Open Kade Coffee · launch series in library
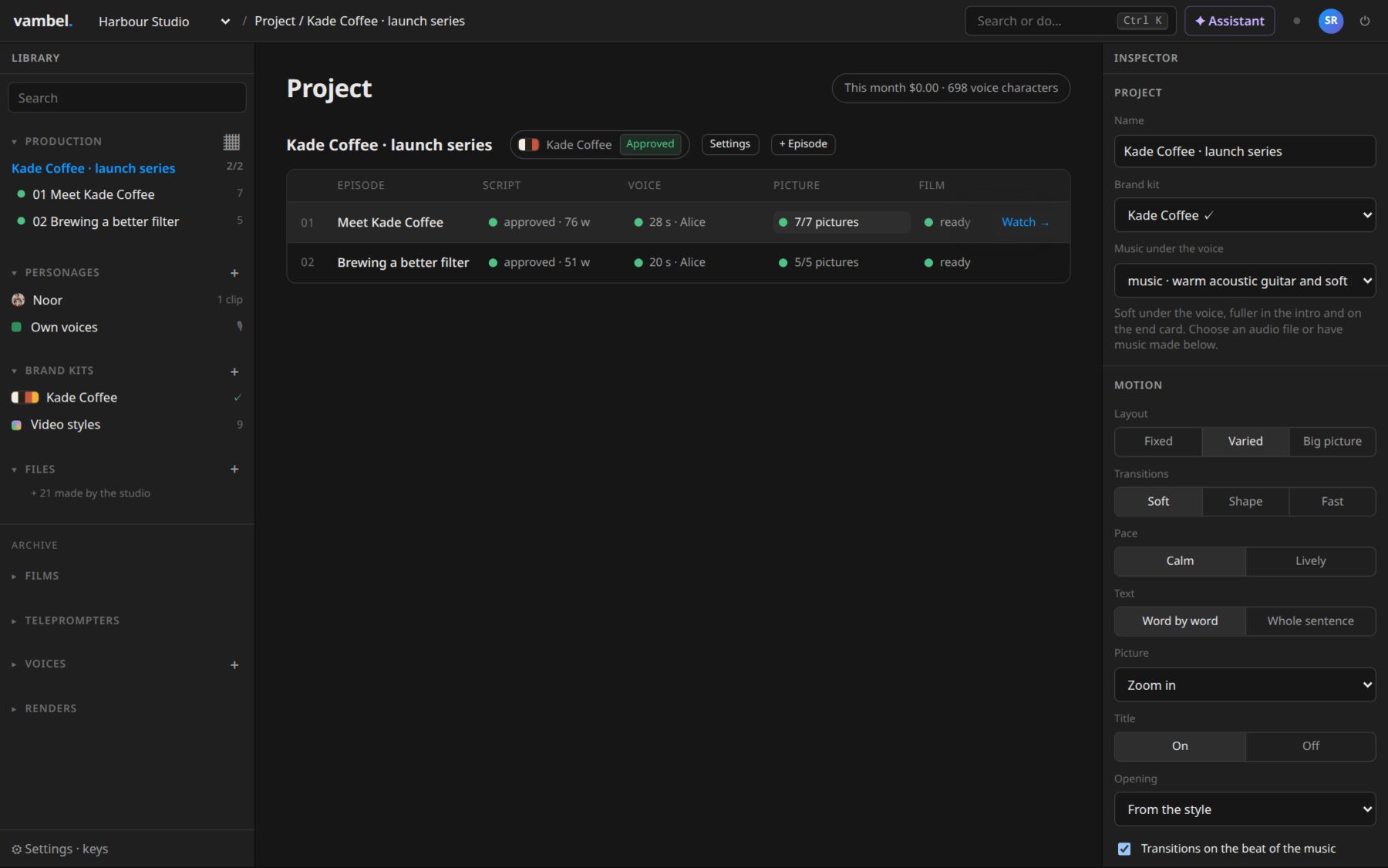Image resolution: width=1388 pixels, height=868 pixels. tap(93, 168)
